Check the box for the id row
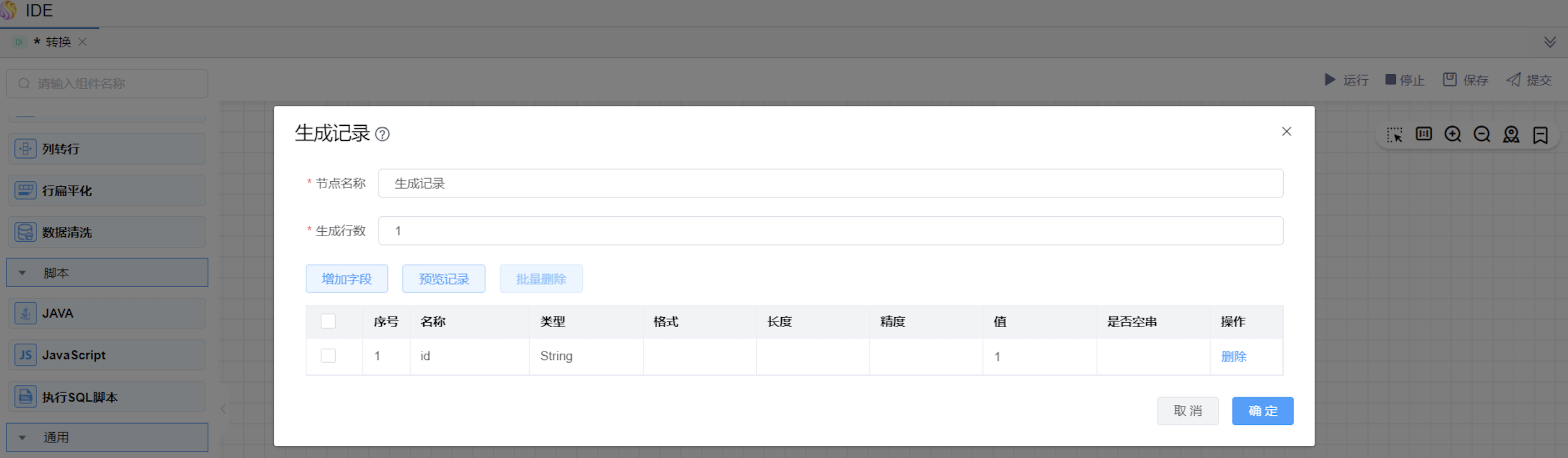Image resolution: width=1568 pixels, height=458 pixels. (328, 355)
